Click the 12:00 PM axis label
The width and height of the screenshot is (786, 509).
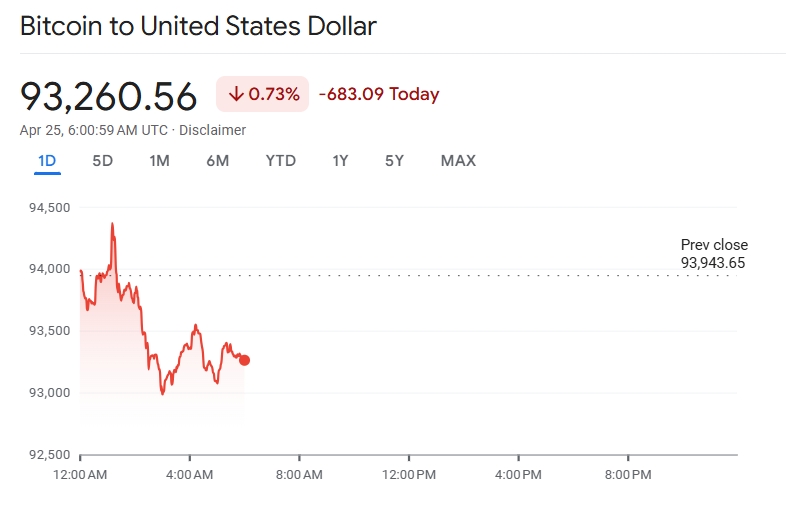click(x=410, y=475)
